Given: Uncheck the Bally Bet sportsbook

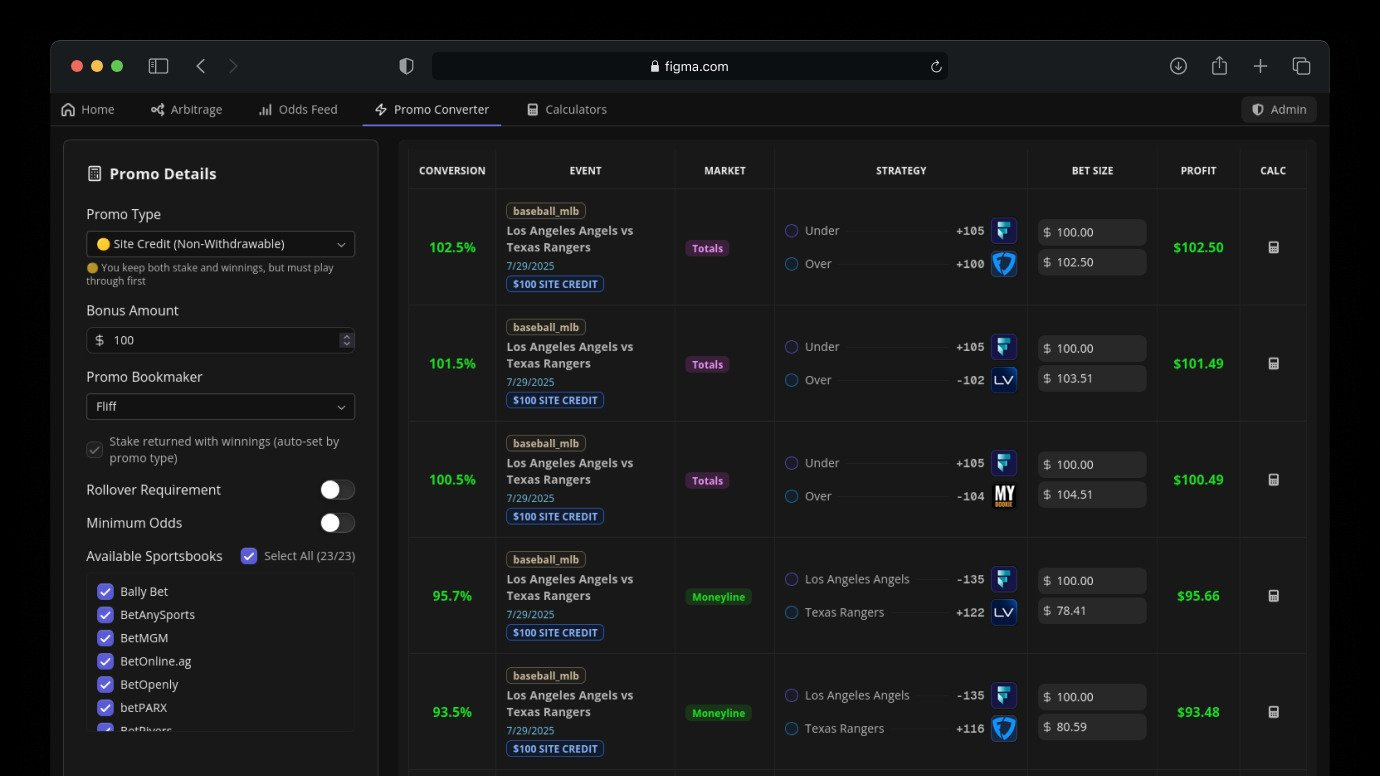Looking at the screenshot, I should pos(105,592).
